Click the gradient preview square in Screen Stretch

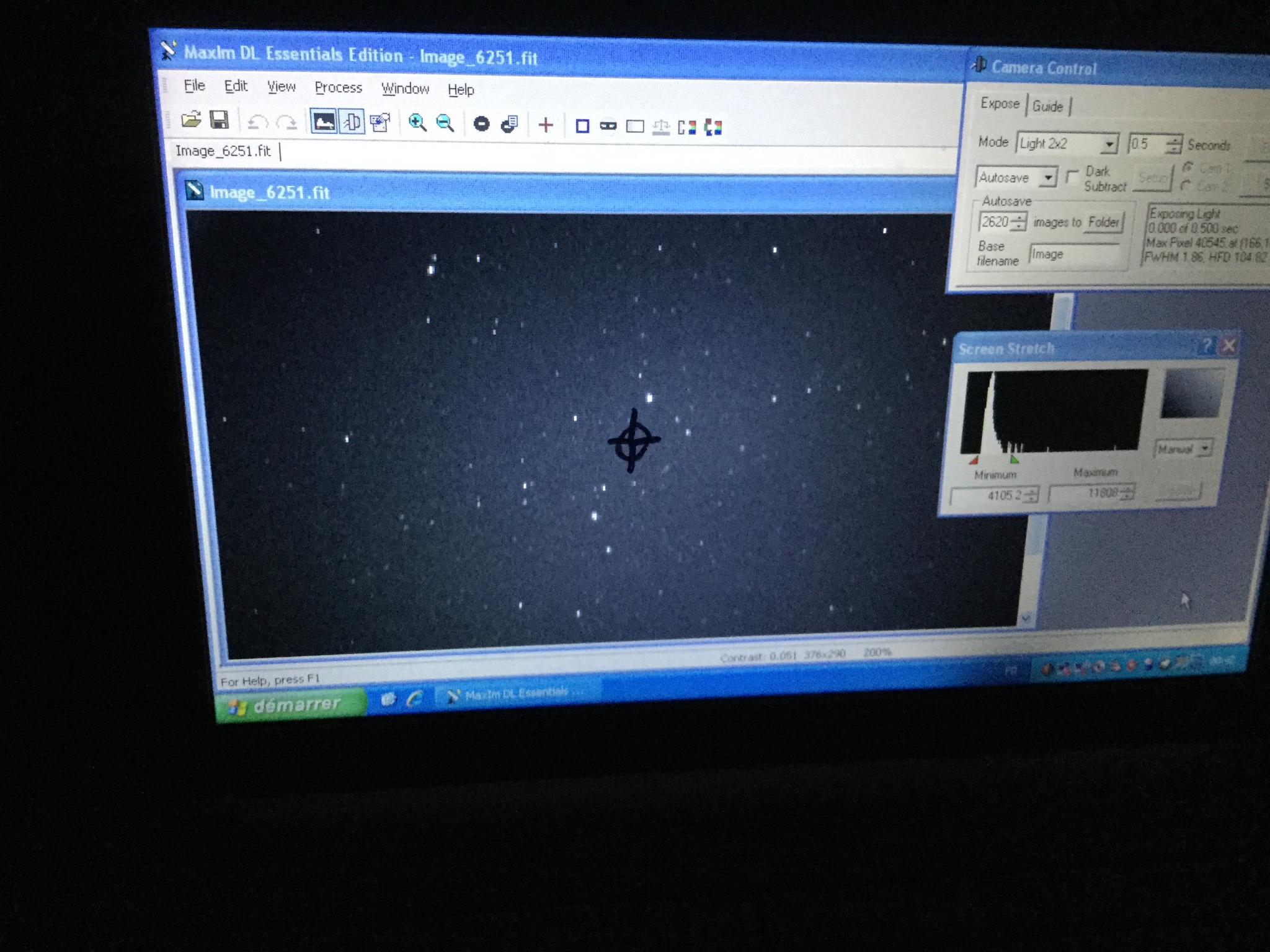coord(1192,394)
